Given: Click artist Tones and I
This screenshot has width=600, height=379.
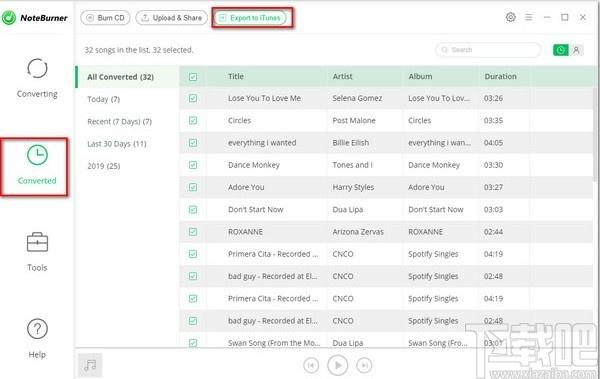Looking at the screenshot, I should 352,165.
